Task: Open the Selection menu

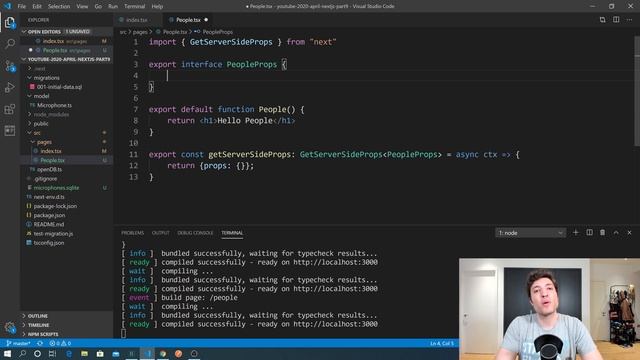Action: click(x=59, y=6)
